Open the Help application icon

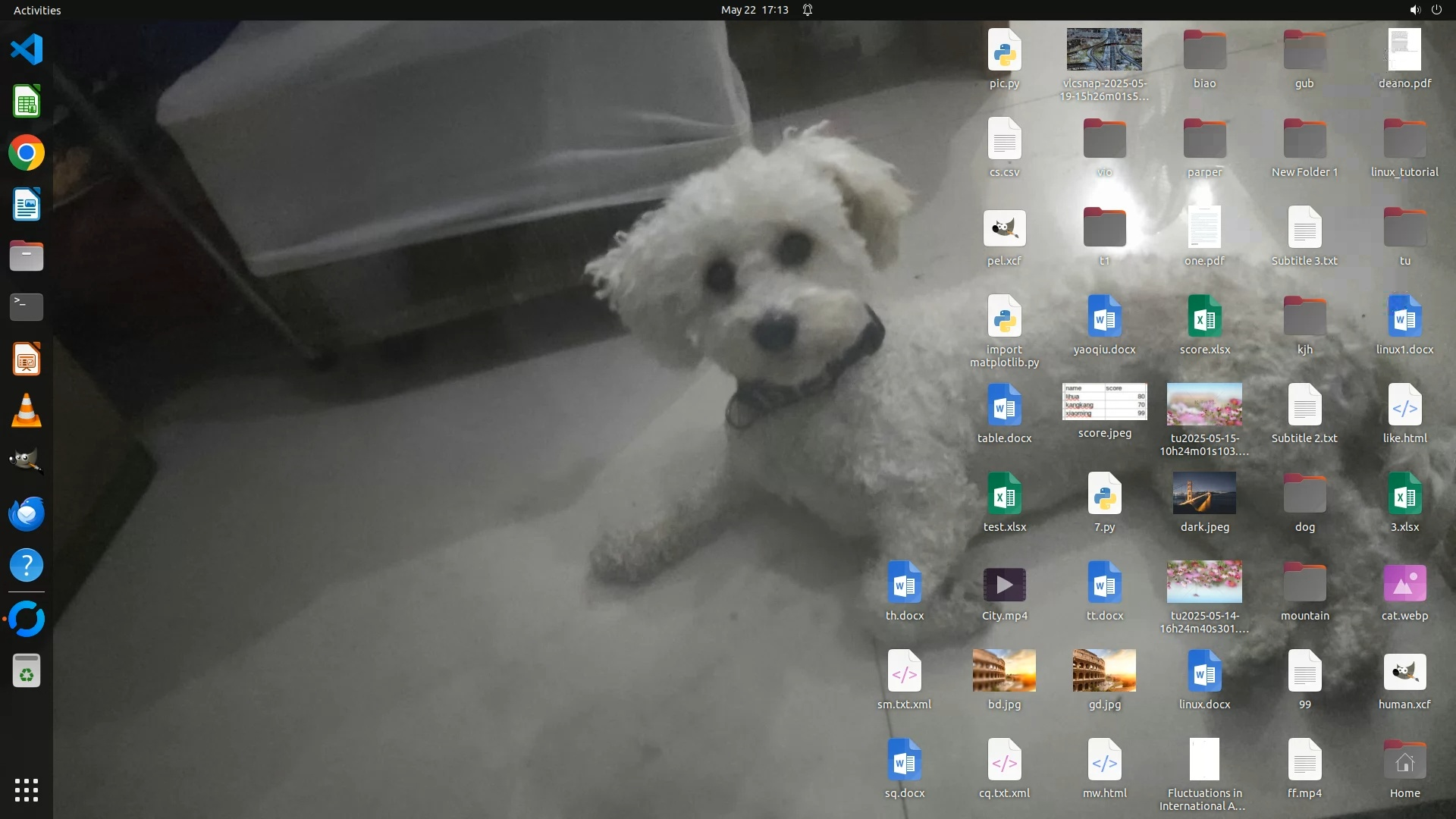point(27,566)
